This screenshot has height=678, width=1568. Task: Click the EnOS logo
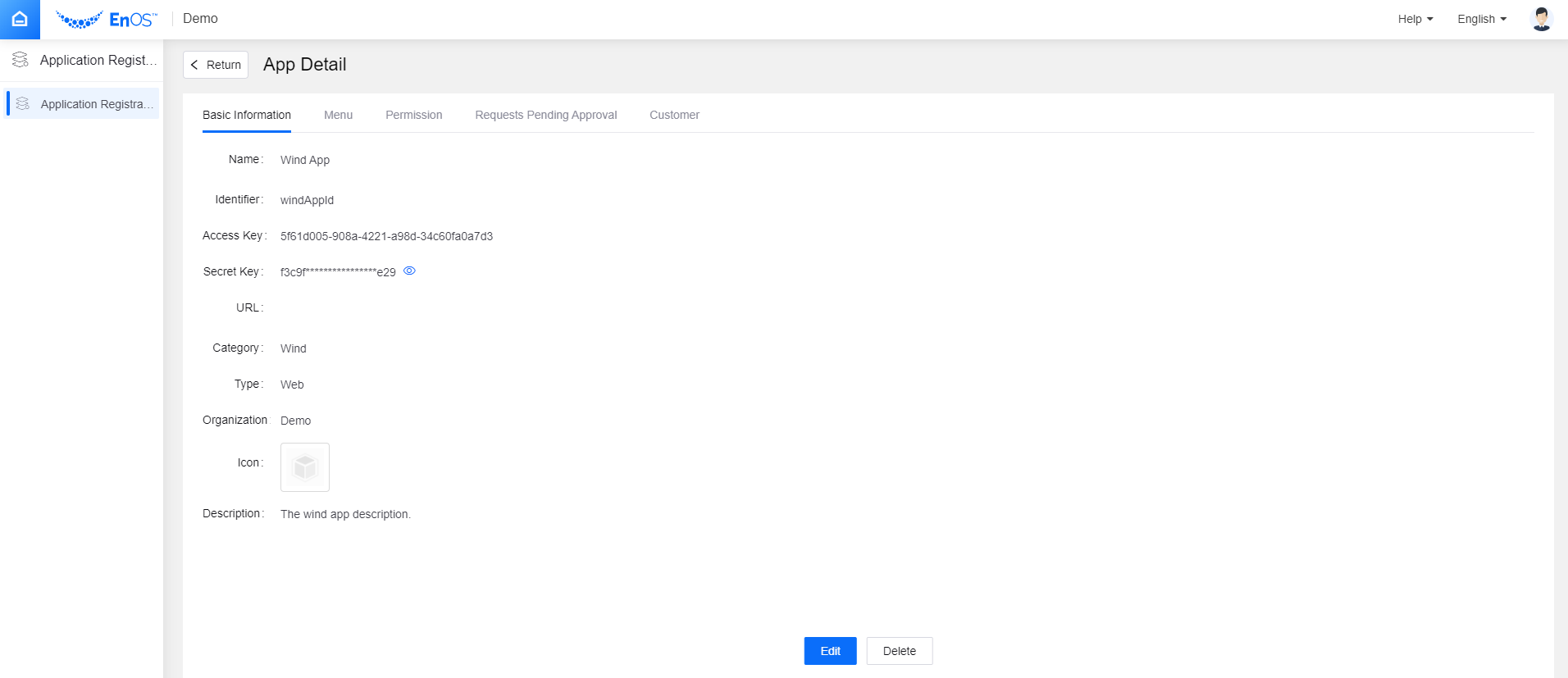click(x=107, y=19)
